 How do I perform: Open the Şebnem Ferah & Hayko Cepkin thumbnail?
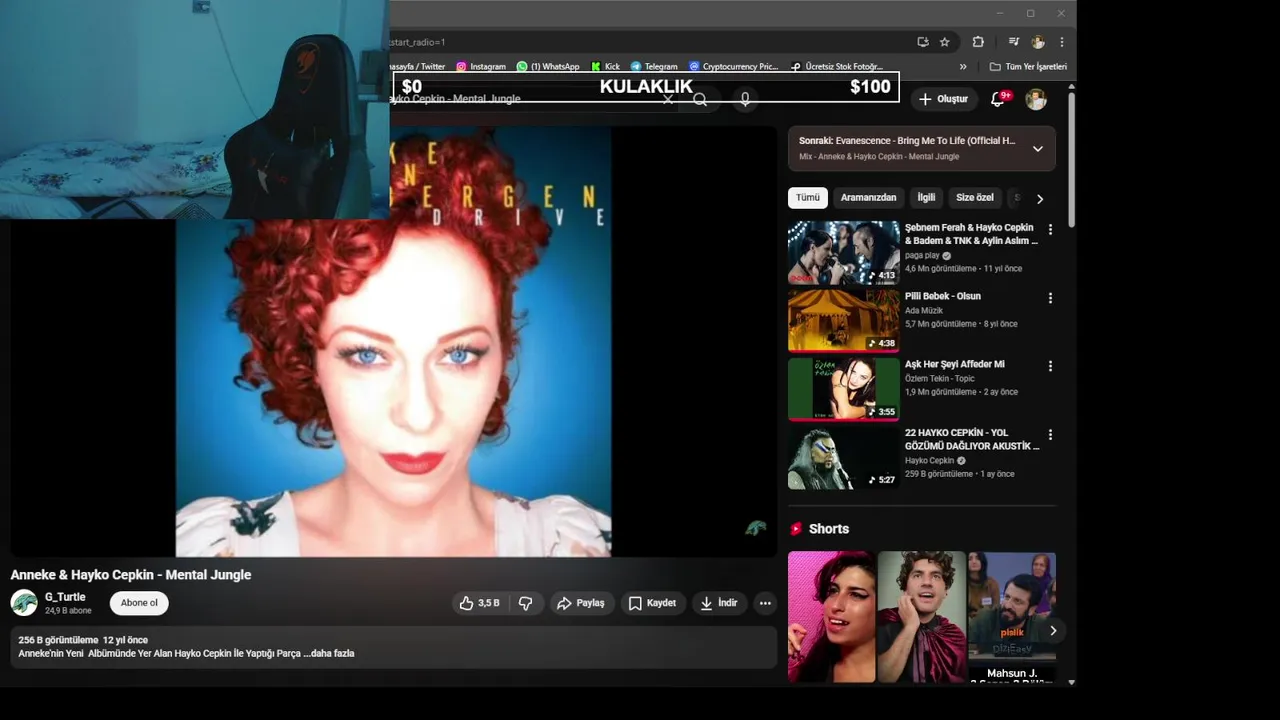[844, 253]
